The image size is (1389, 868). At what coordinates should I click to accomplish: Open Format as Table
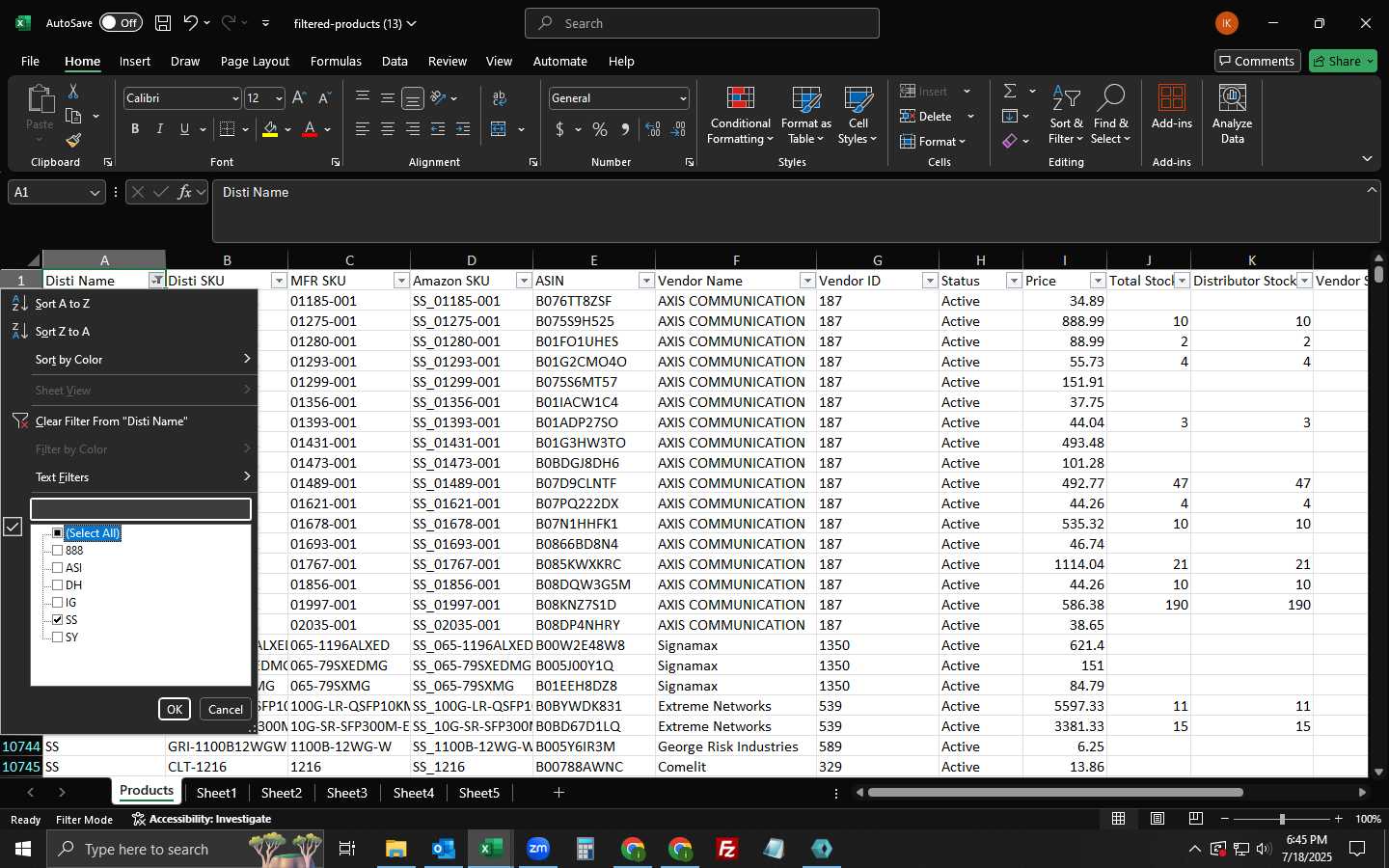click(x=805, y=116)
